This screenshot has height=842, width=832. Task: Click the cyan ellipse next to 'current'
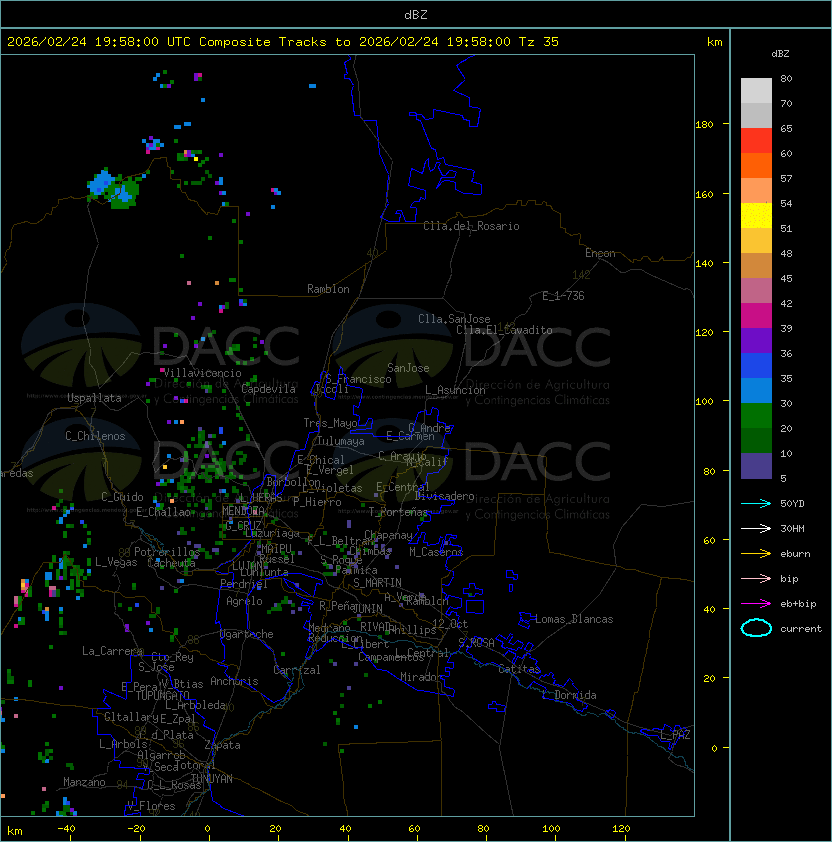click(x=756, y=628)
